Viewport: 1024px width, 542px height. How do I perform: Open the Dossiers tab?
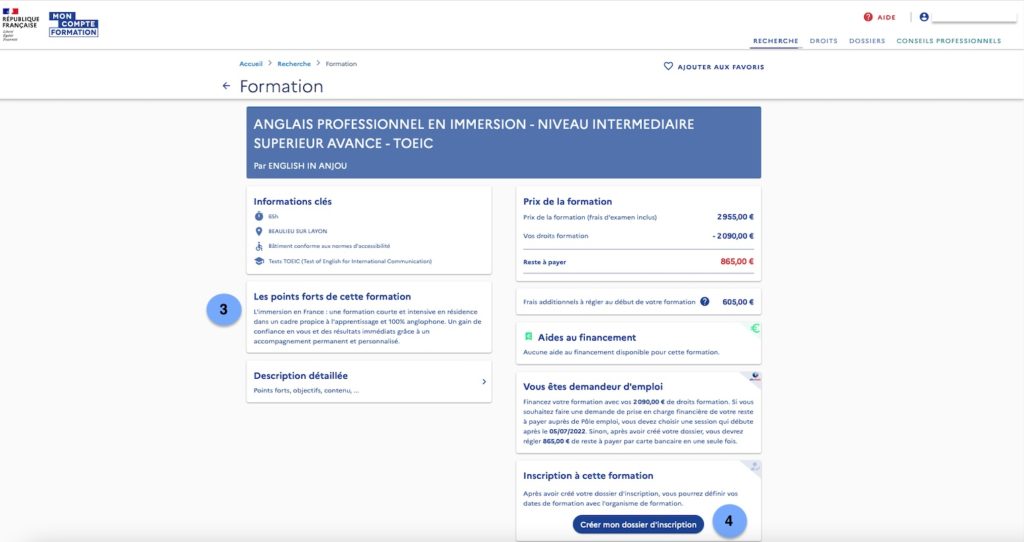[867, 40]
